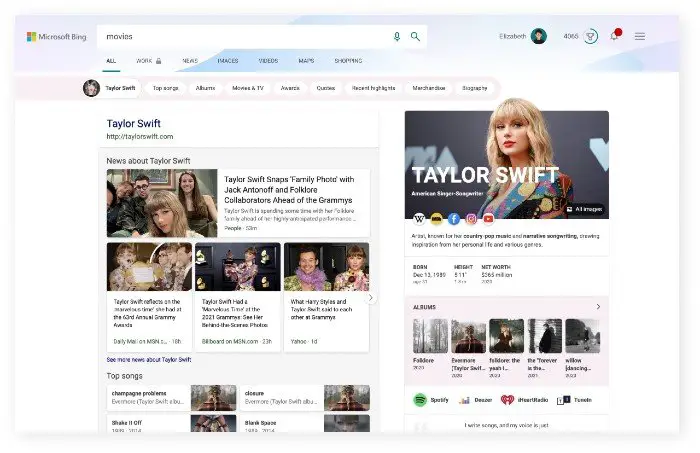The image size is (700, 453).
Task: Open the Evermore album thumbnail
Action: tap(468, 336)
